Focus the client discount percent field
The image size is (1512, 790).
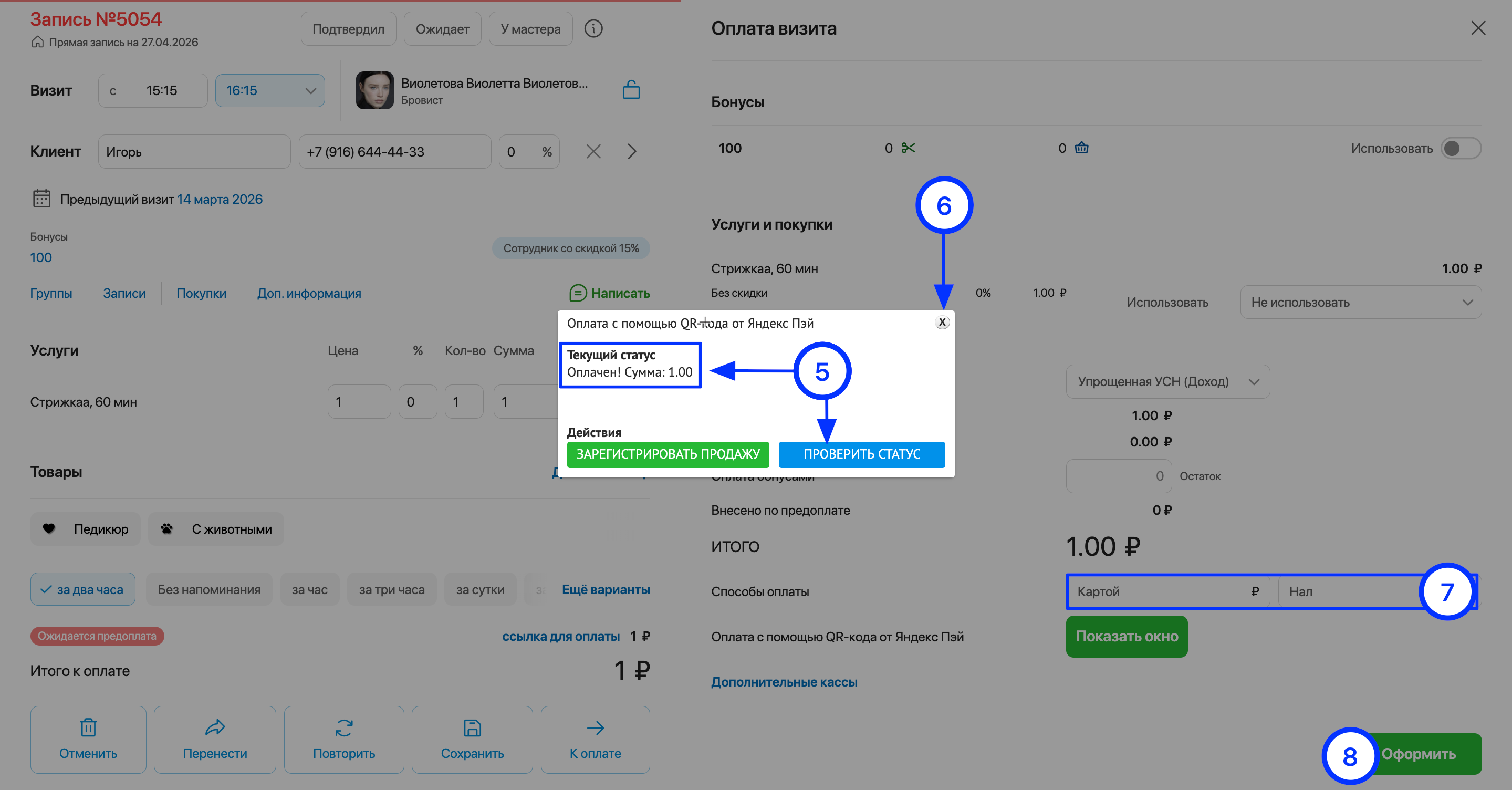pos(529,151)
